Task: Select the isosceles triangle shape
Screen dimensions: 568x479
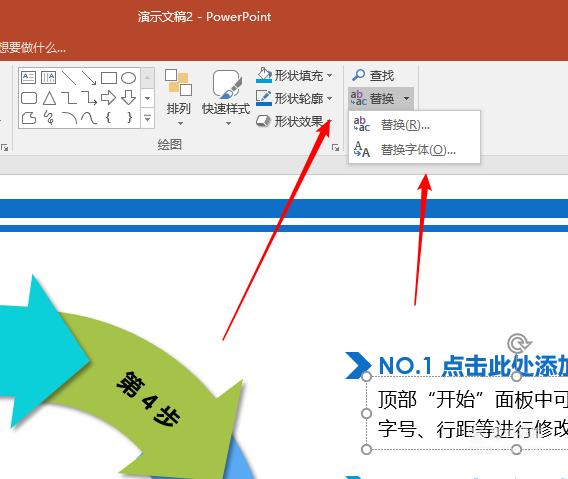Action: pyautogui.click(x=49, y=98)
